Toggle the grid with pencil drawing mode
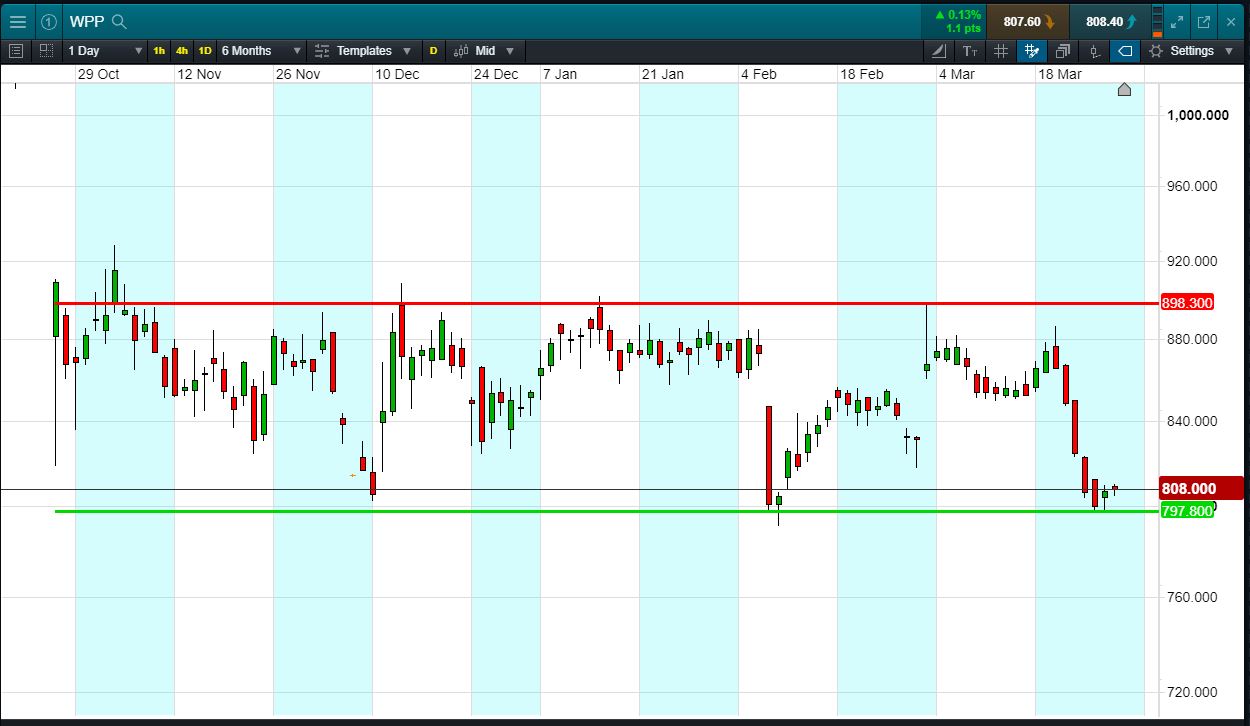This screenshot has height=726, width=1250. 1031,50
